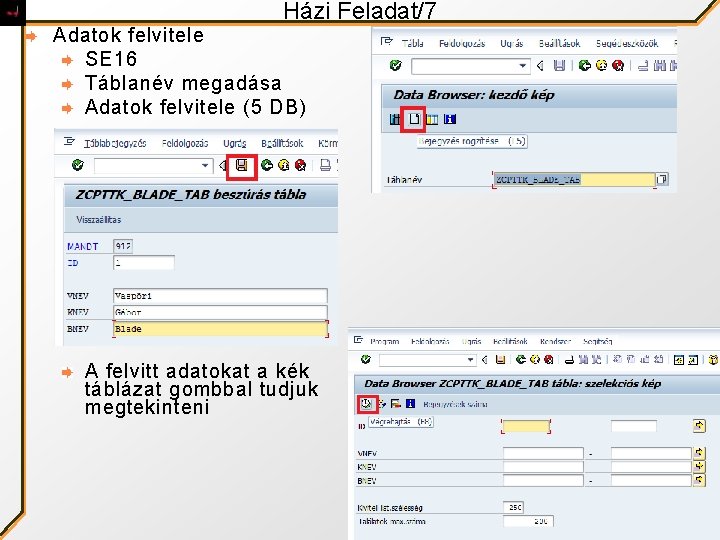Image resolution: width=720 pixels, height=540 pixels.
Task: Click multiple selection arrow for KNEV row
Action: click(x=699, y=467)
